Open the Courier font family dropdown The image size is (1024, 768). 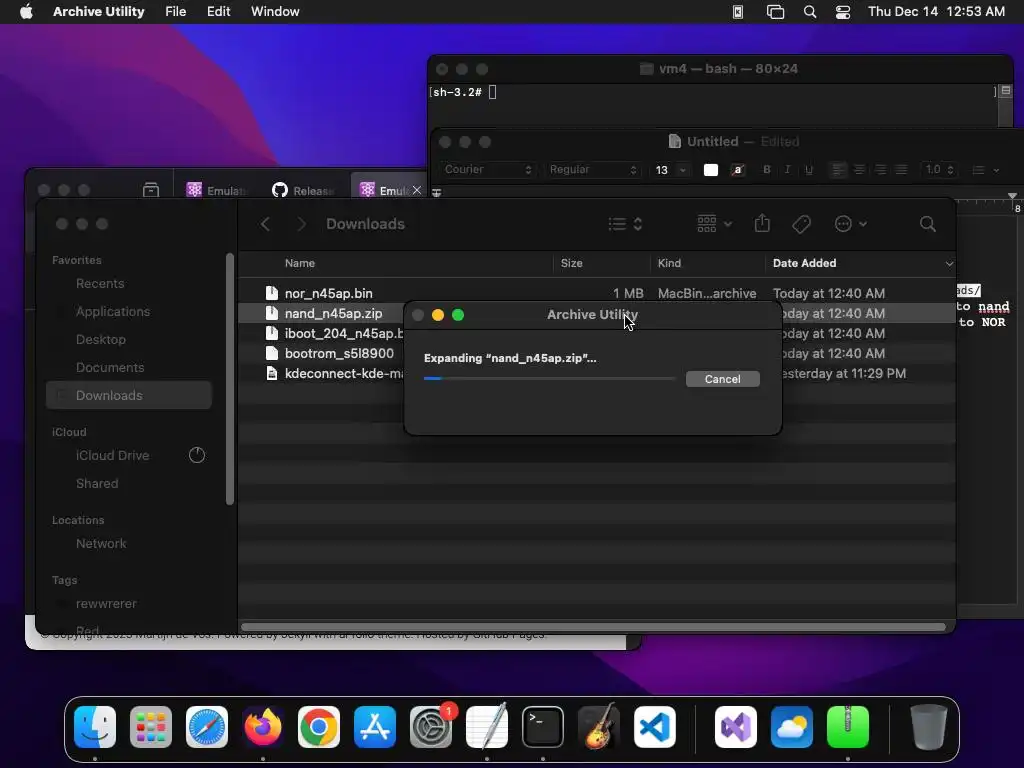(x=487, y=170)
